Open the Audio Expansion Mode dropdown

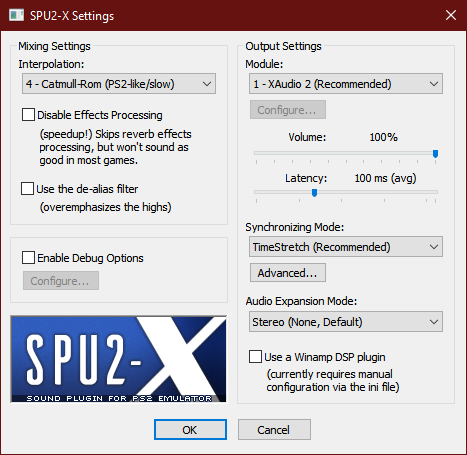(346, 322)
